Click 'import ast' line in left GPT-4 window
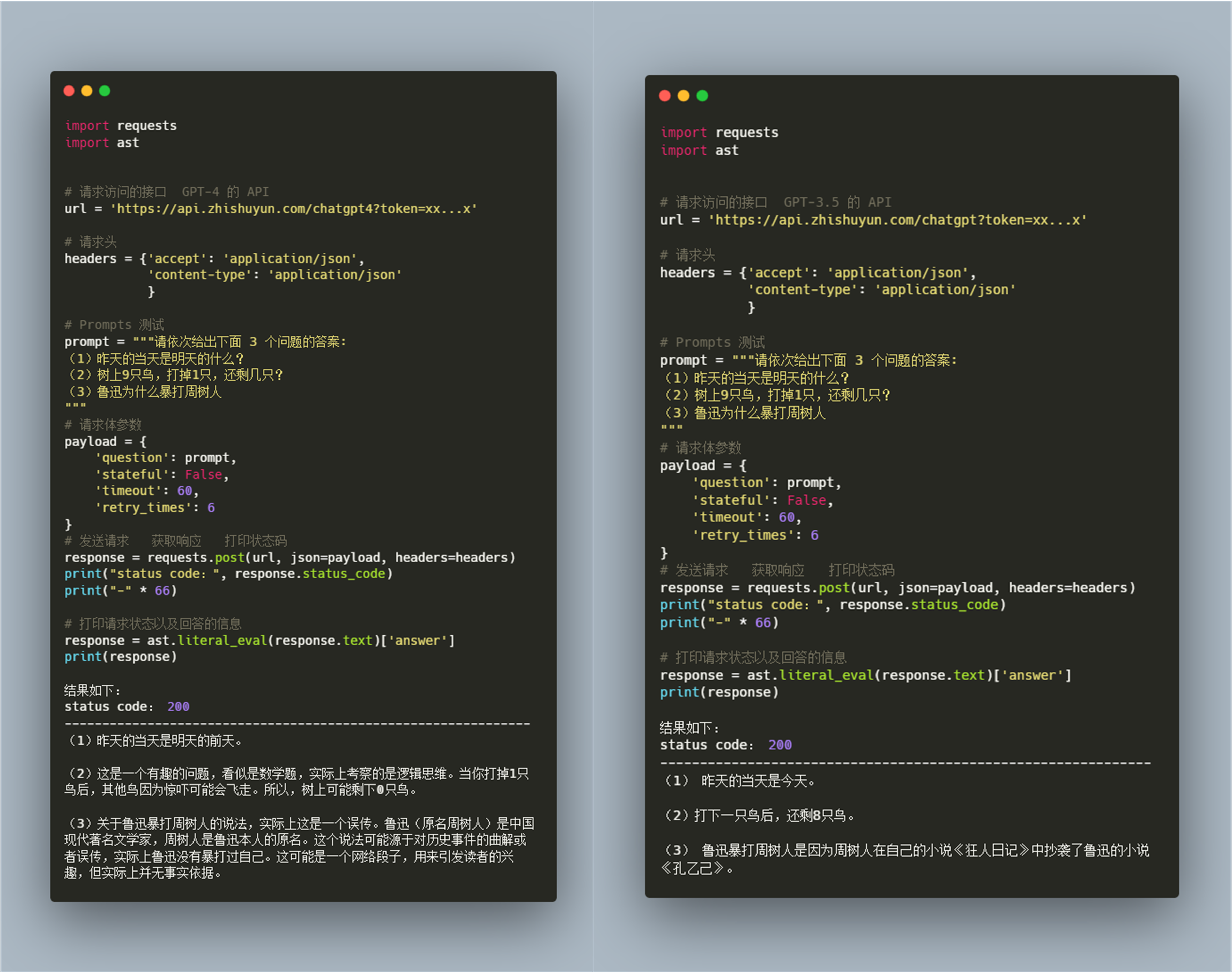The image size is (1232, 973). 102,143
